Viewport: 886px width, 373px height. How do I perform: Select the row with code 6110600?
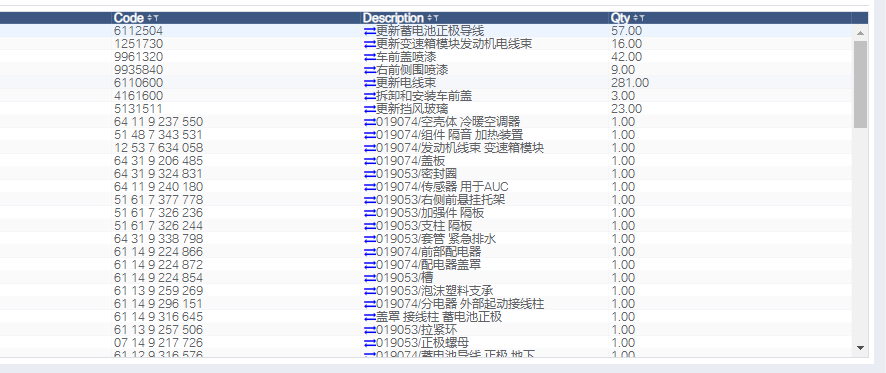[425, 83]
